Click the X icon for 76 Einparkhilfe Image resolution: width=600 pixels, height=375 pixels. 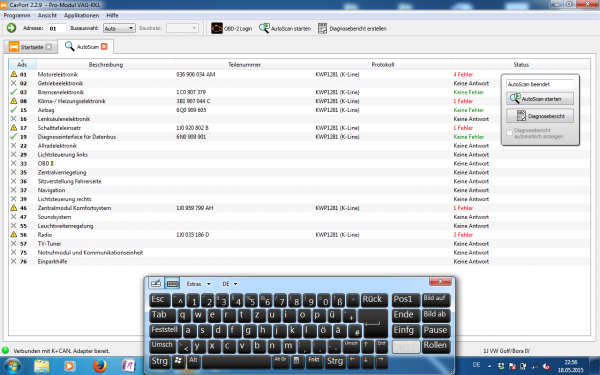(x=13, y=261)
